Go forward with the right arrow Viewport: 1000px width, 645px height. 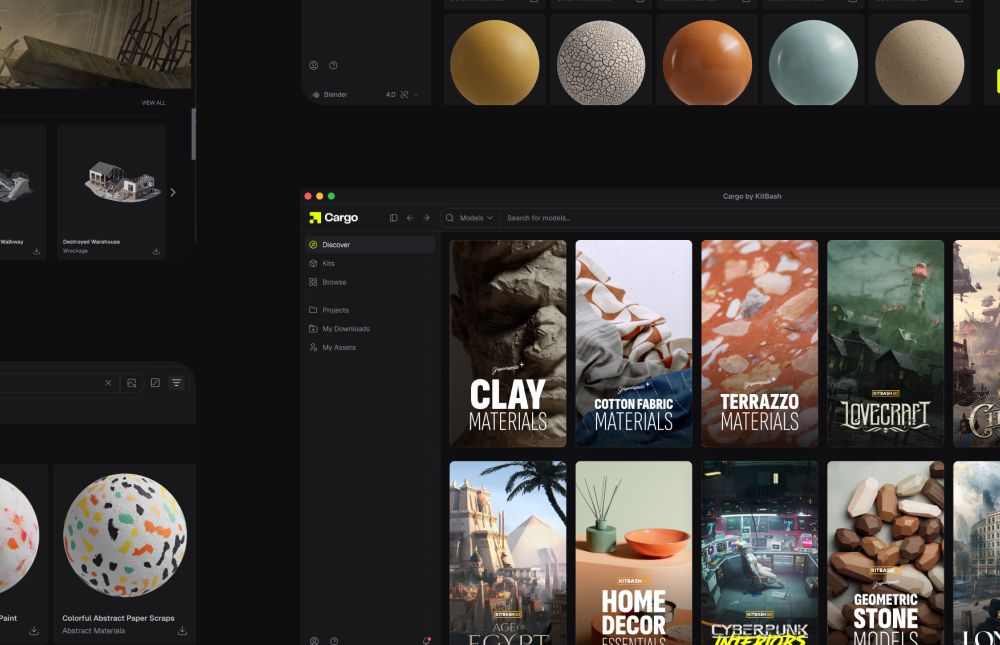[x=426, y=218]
